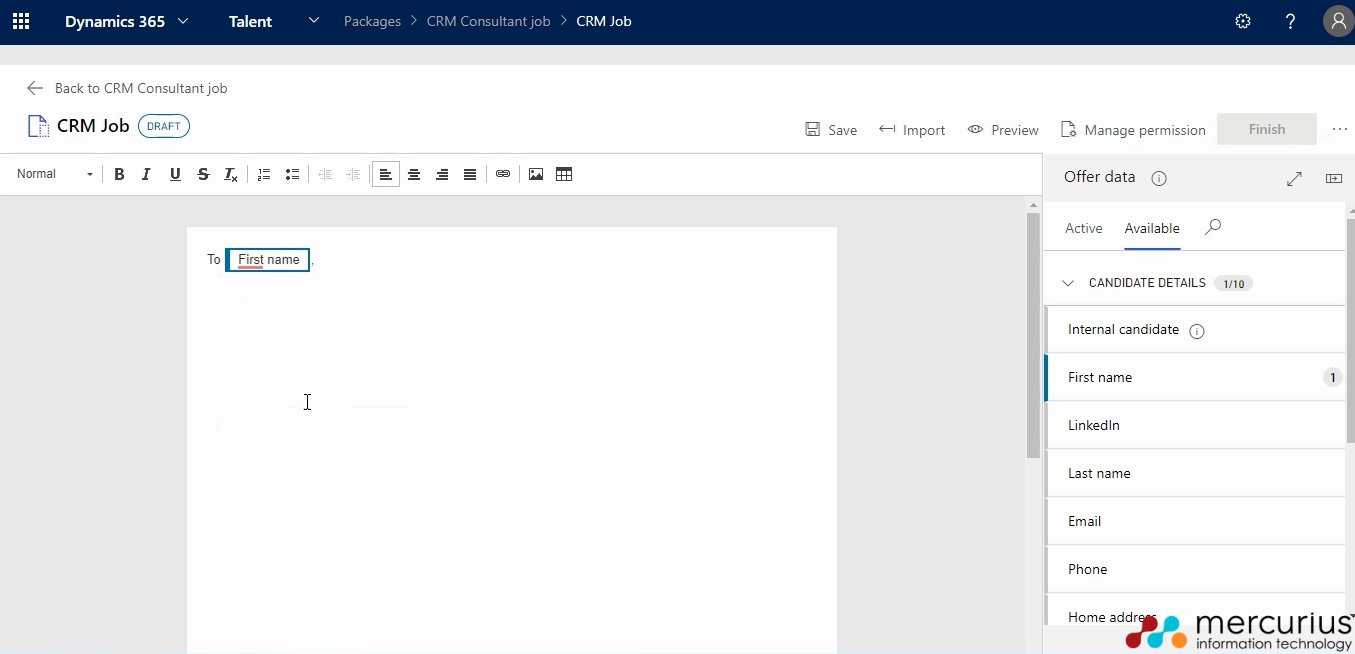Insert an image

[536, 174]
